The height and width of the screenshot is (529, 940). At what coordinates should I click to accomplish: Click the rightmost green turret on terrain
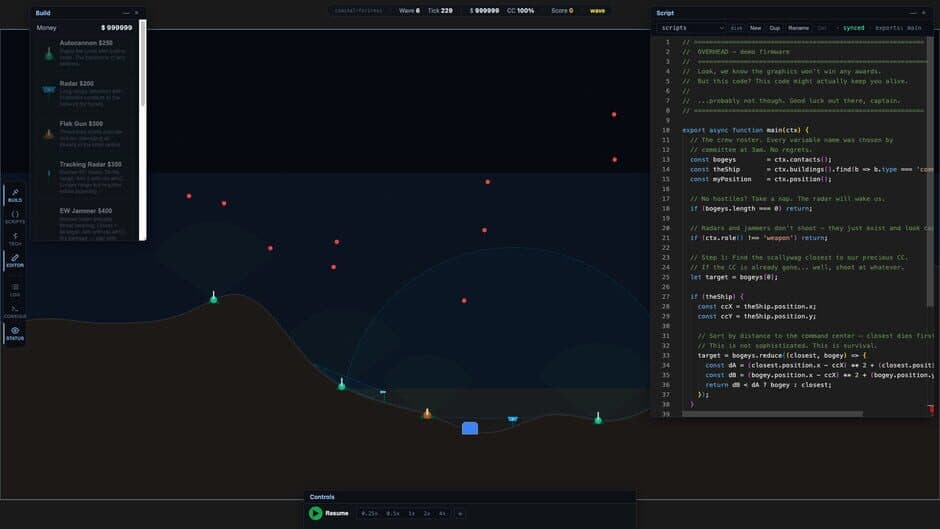coord(598,418)
